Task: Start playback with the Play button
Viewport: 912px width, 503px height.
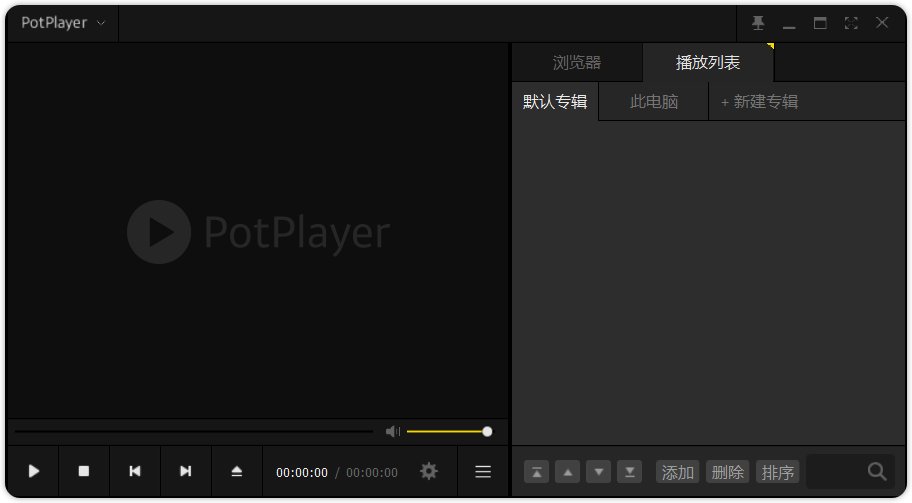Action: pyautogui.click(x=33, y=472)
